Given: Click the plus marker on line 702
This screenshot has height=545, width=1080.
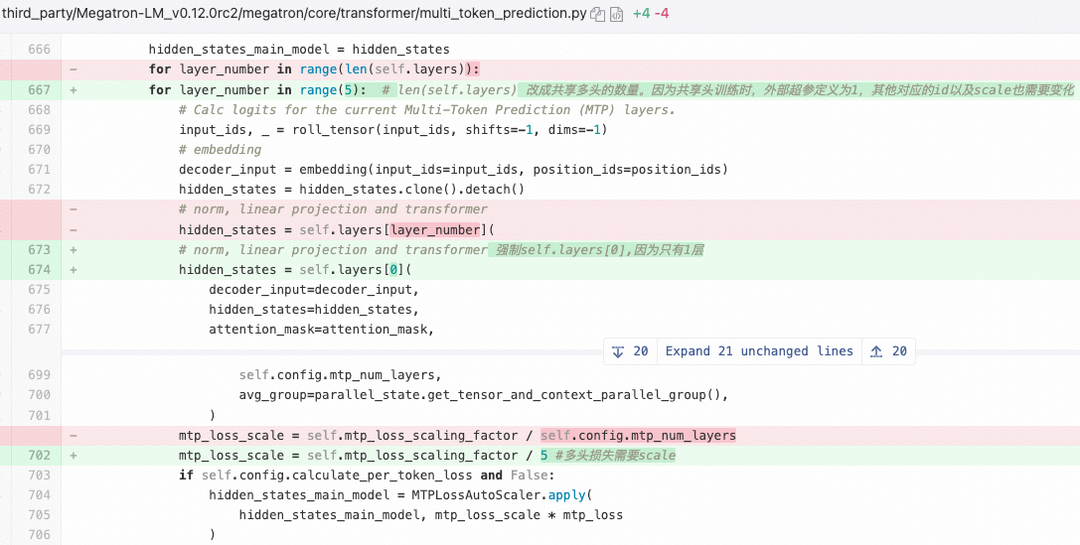Looking at the screenshot, I should (73, 455).
